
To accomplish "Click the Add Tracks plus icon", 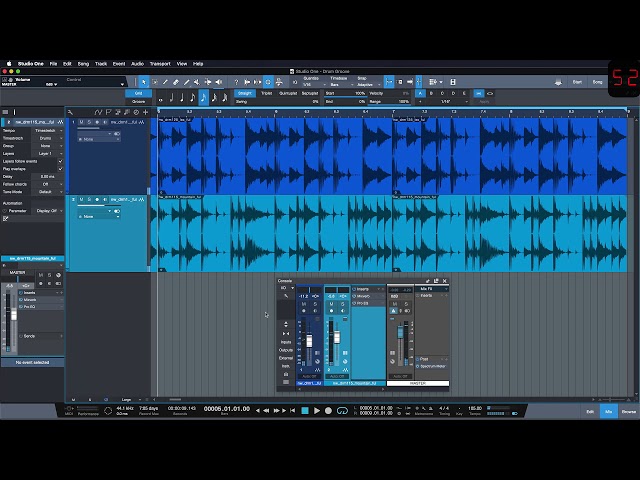I will pos(145,112).
